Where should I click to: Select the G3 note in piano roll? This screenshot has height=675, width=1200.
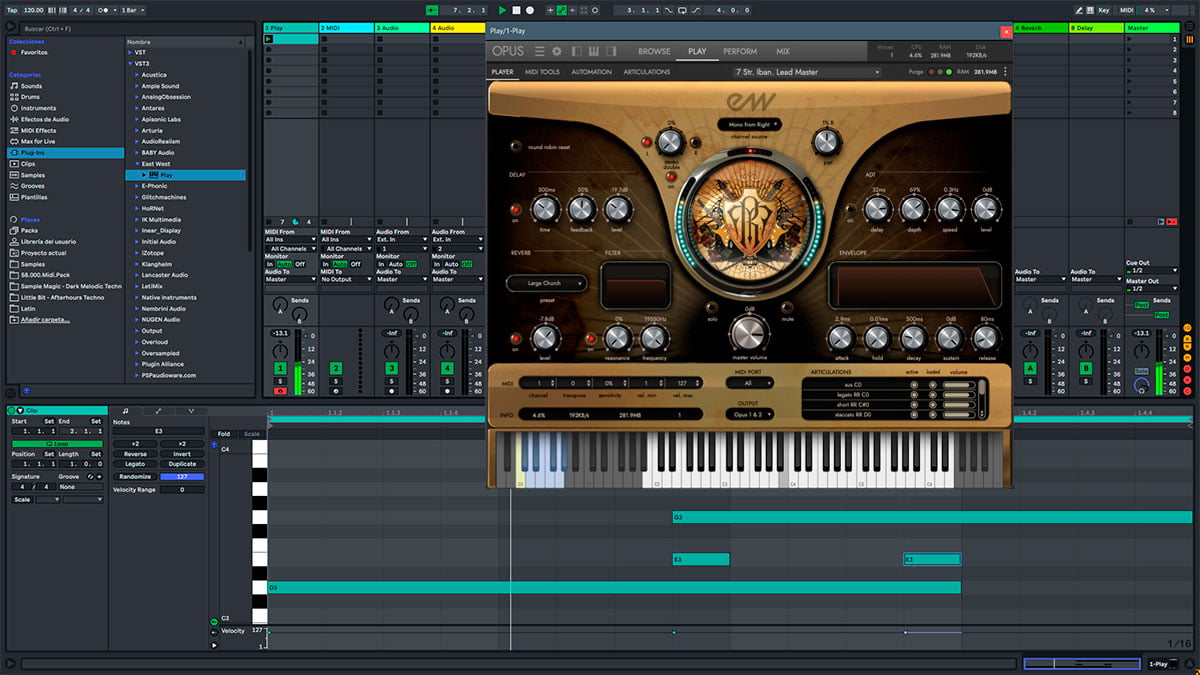pos(932,517)
